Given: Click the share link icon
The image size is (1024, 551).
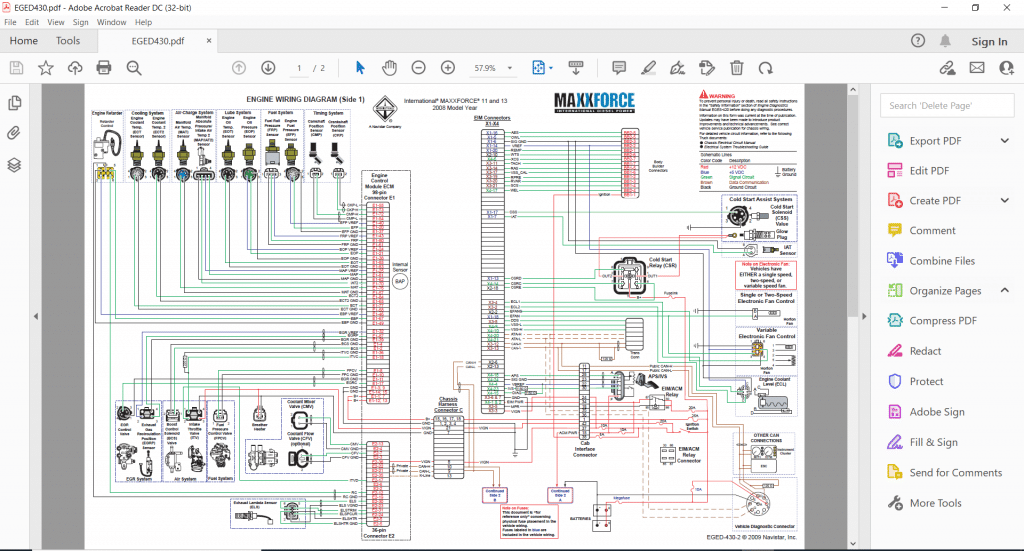Looking at the screenshot, I should (948, 68).
